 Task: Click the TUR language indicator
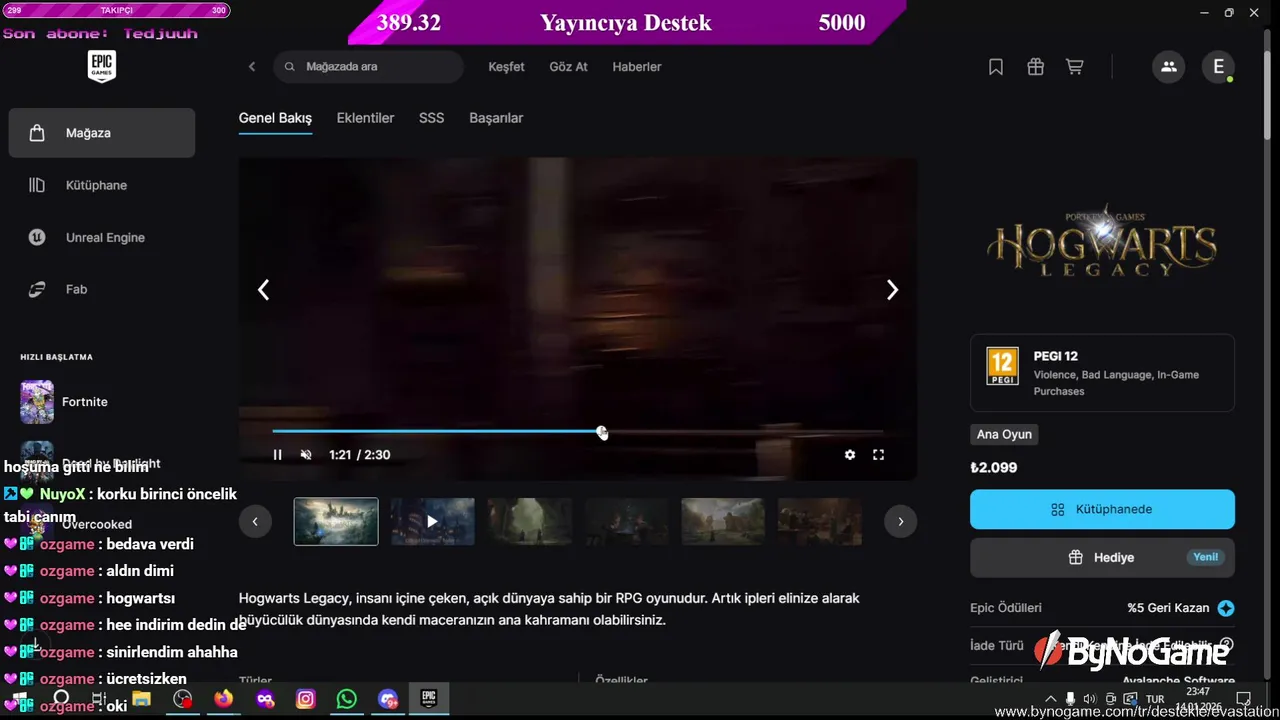[1155, 699]
